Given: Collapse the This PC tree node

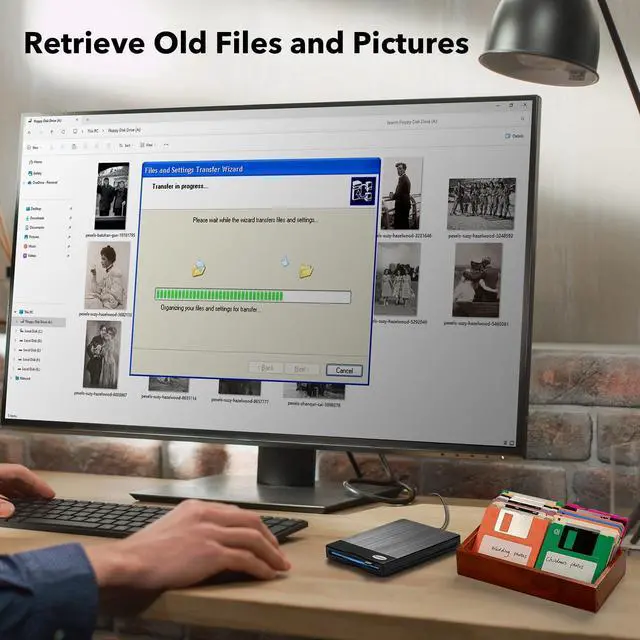Looking at the screenshot, I should pyautogui.click(x=17, y=312).
